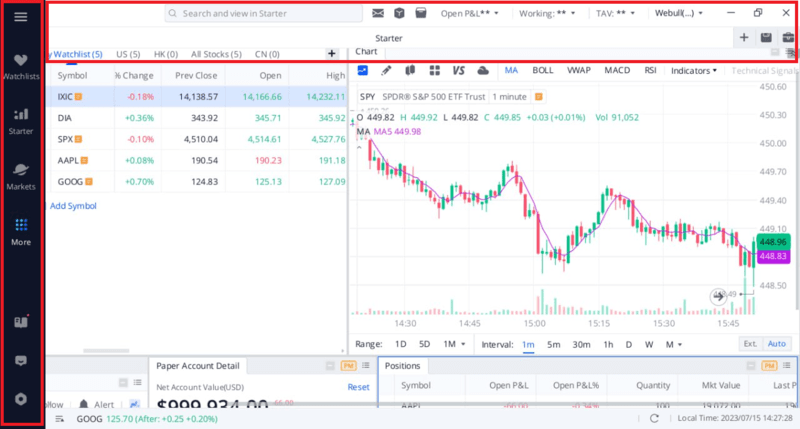Select the Paper Account Detail tab

(x=197, y=366)
